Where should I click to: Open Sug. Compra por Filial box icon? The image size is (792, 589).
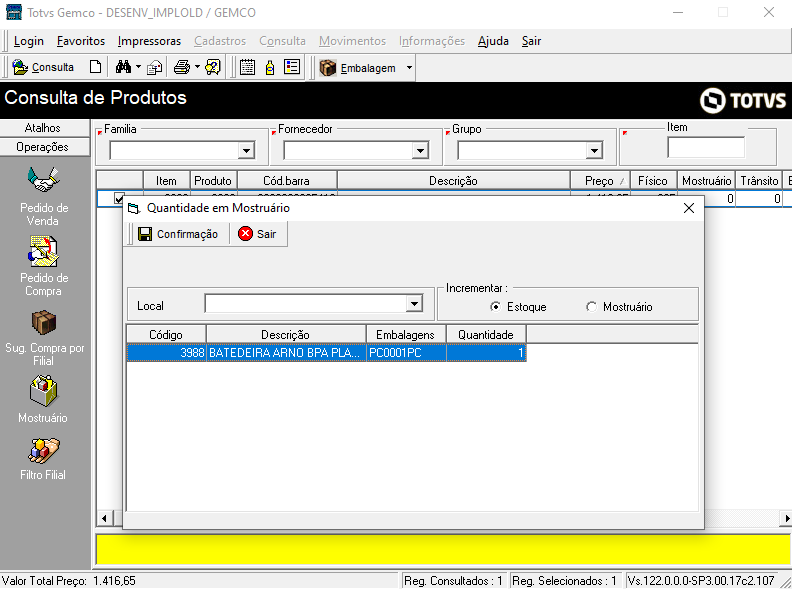click(x=44, y=322)
